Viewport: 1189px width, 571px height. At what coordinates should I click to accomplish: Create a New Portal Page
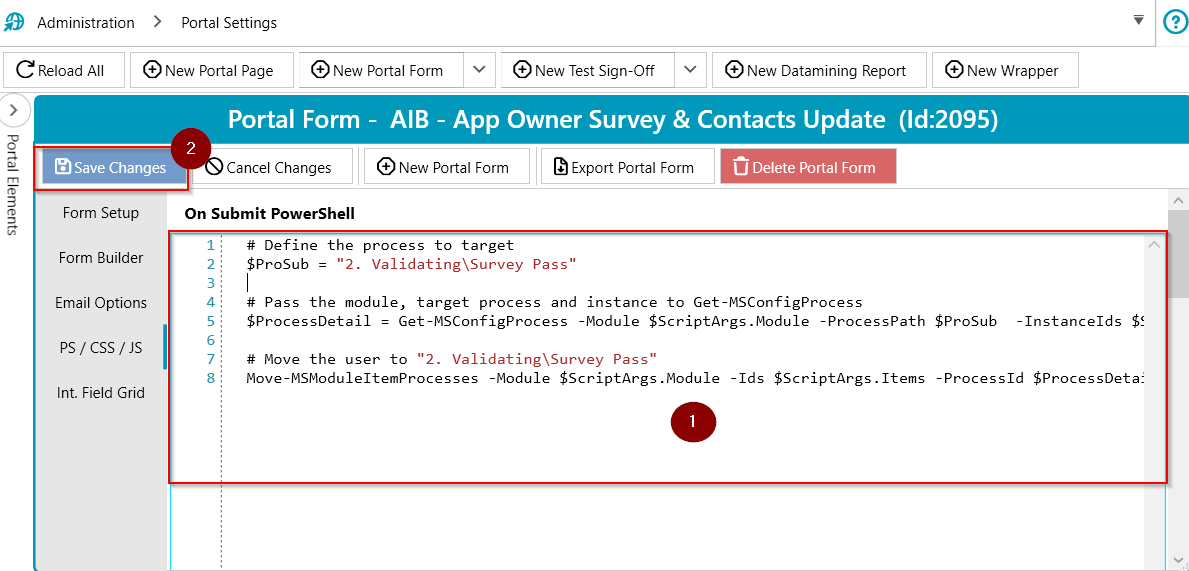coord(212,70)
